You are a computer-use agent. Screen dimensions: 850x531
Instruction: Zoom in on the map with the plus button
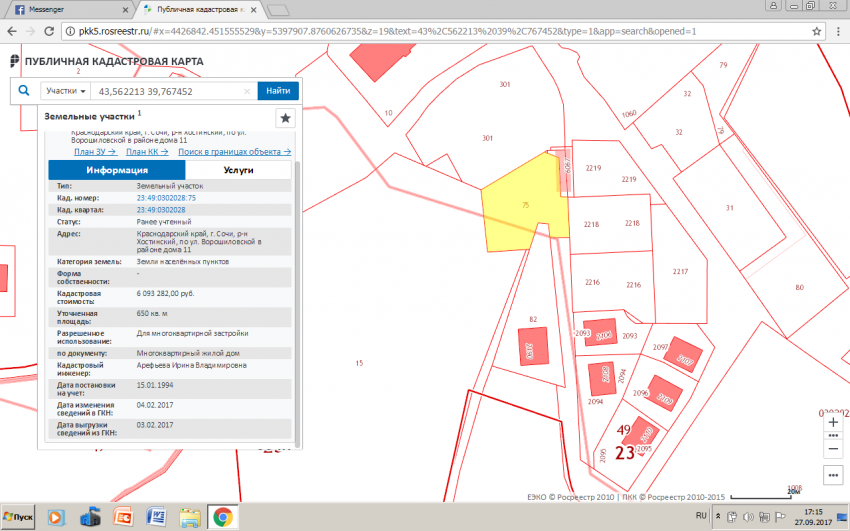[x=833, y=422]
